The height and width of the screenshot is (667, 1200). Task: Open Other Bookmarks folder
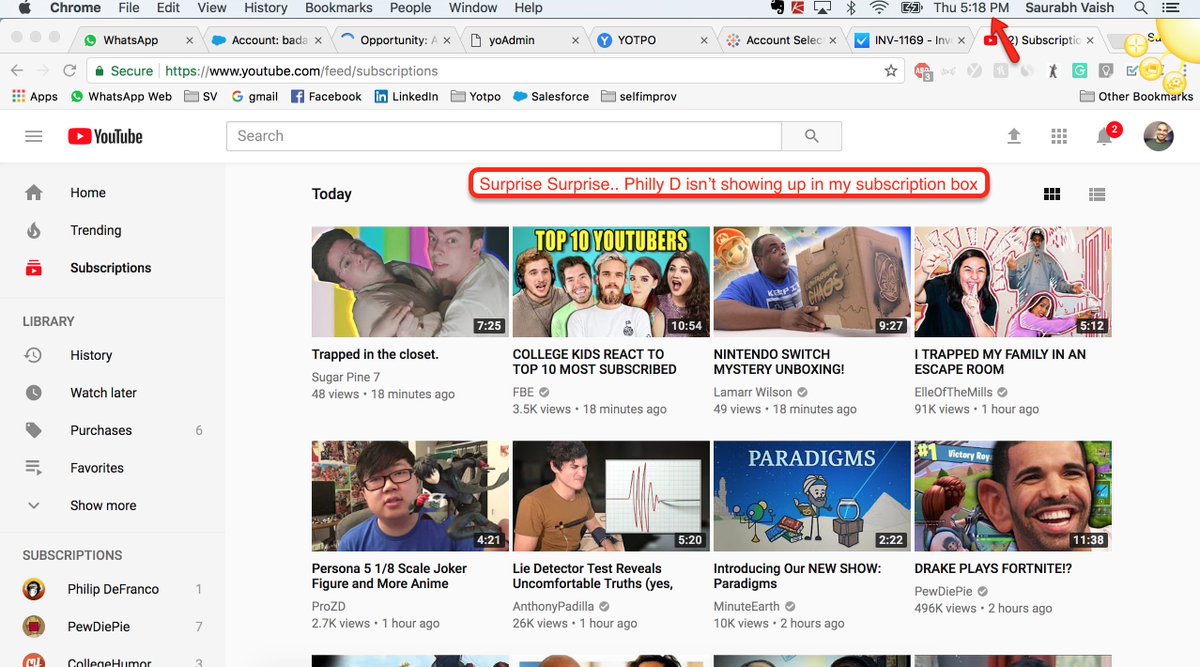(x=1137, y=97)
